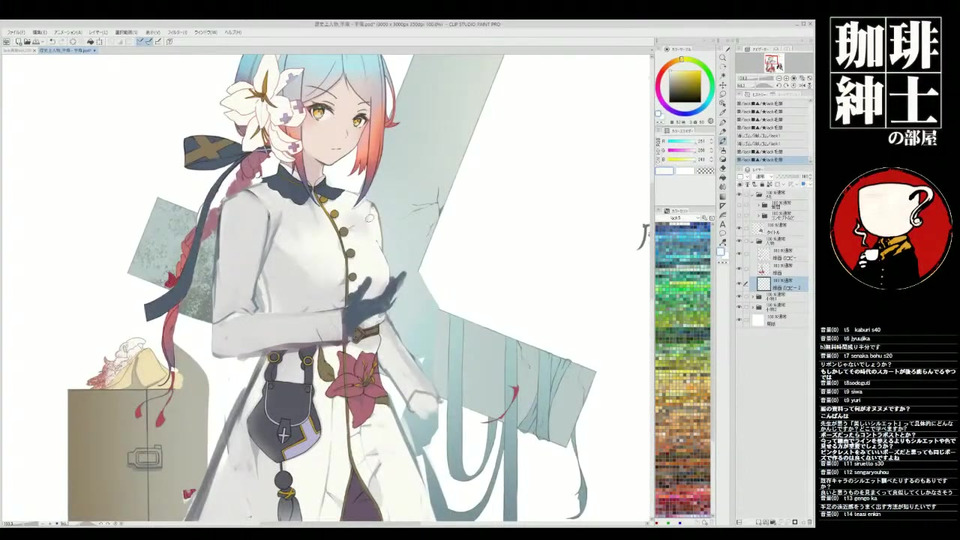This screenshot has width=960, height=540.
Task: Select the highlighted last history entry
Action: pyautogui.click(x=773, y=159)
